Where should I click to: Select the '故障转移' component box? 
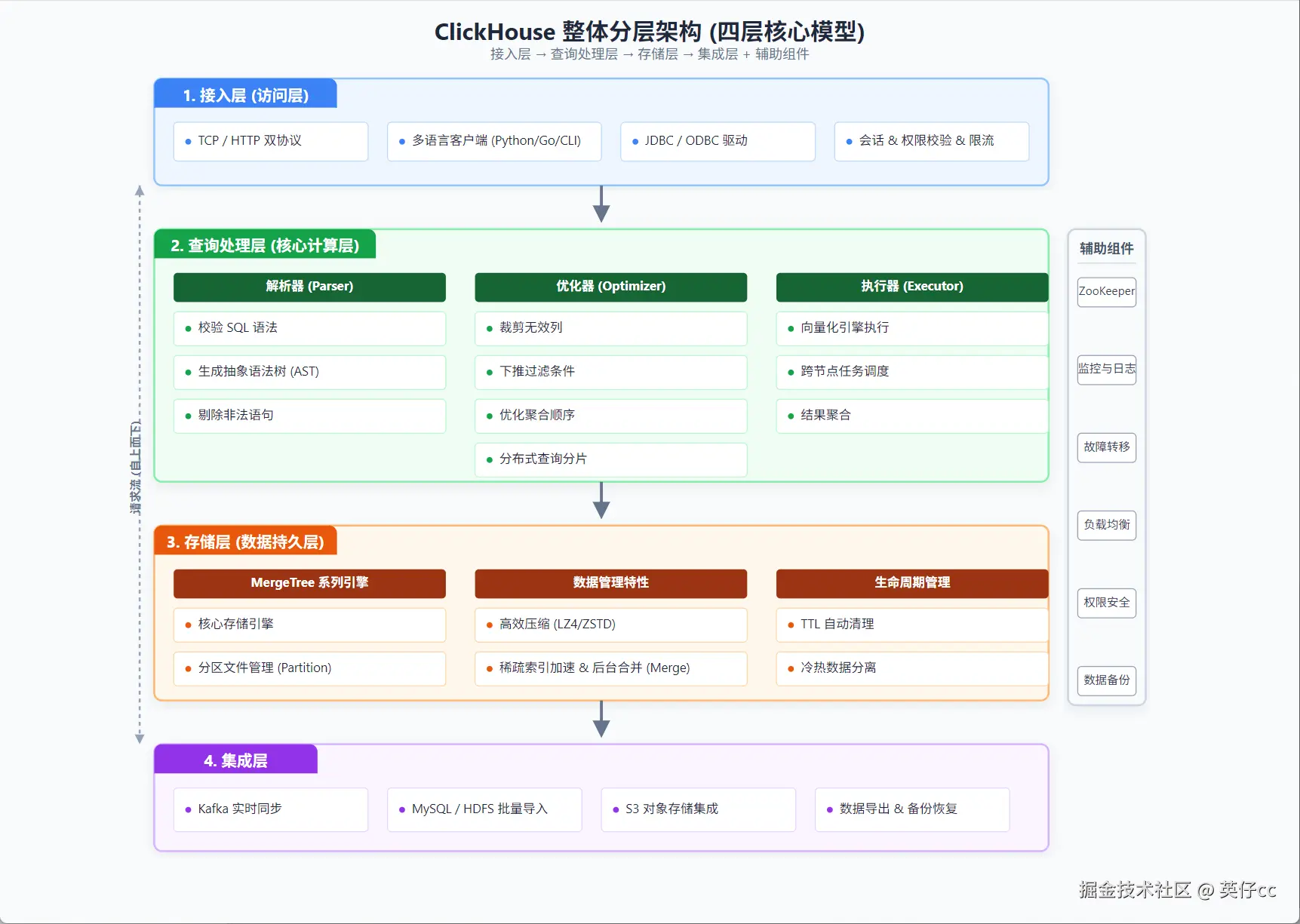[x=1107, y=447]
